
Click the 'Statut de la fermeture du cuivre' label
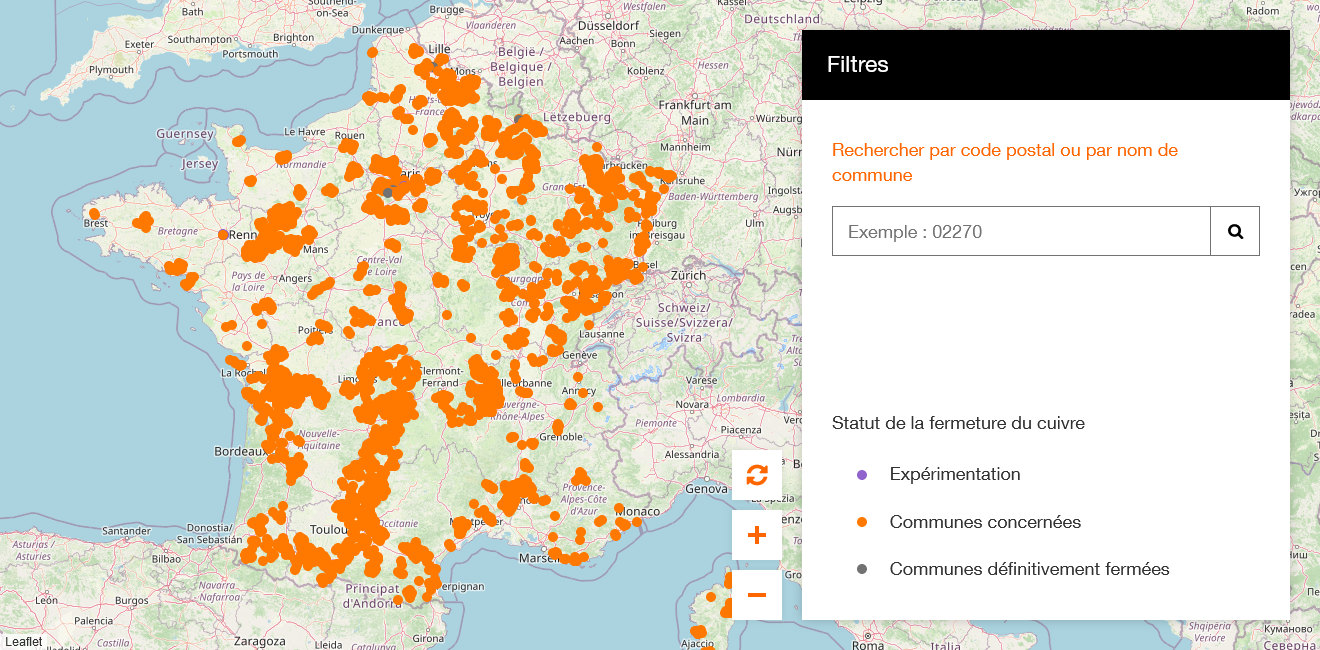tap(958, 422)
